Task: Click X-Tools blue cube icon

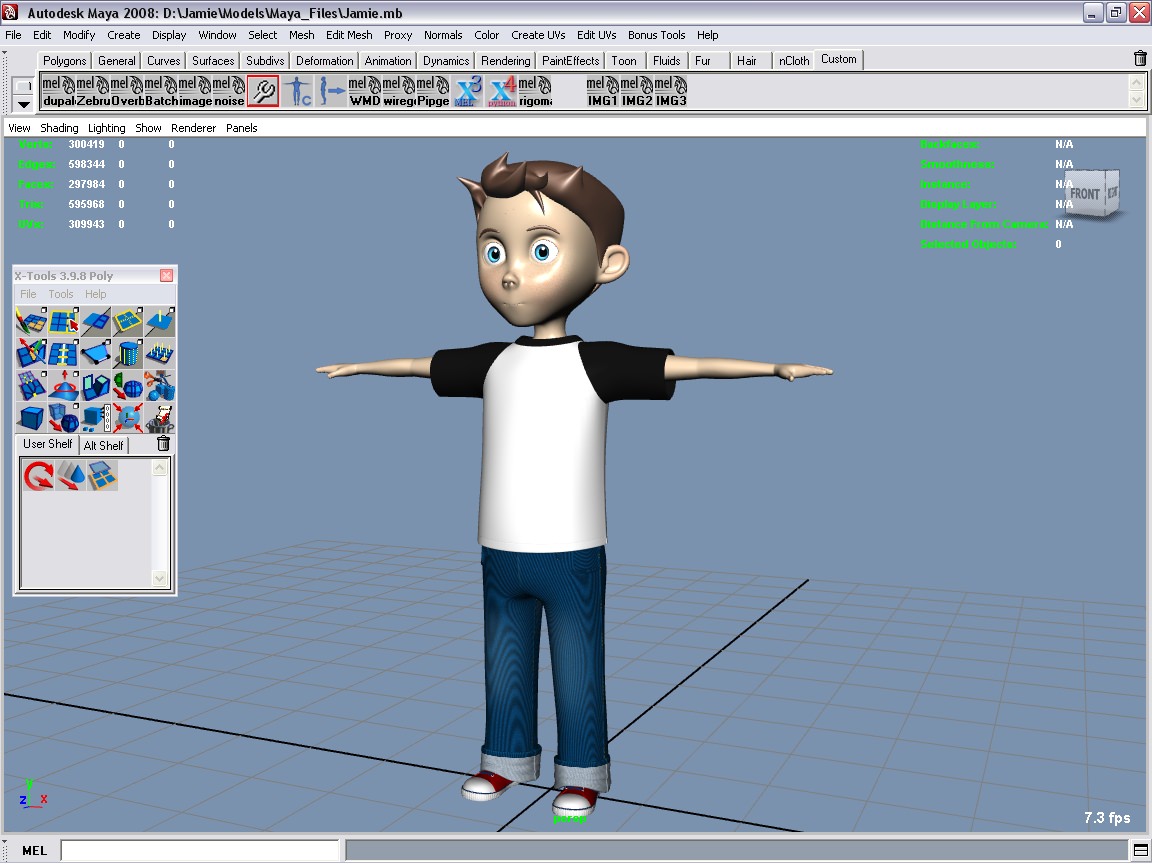Action: (31, 418)
